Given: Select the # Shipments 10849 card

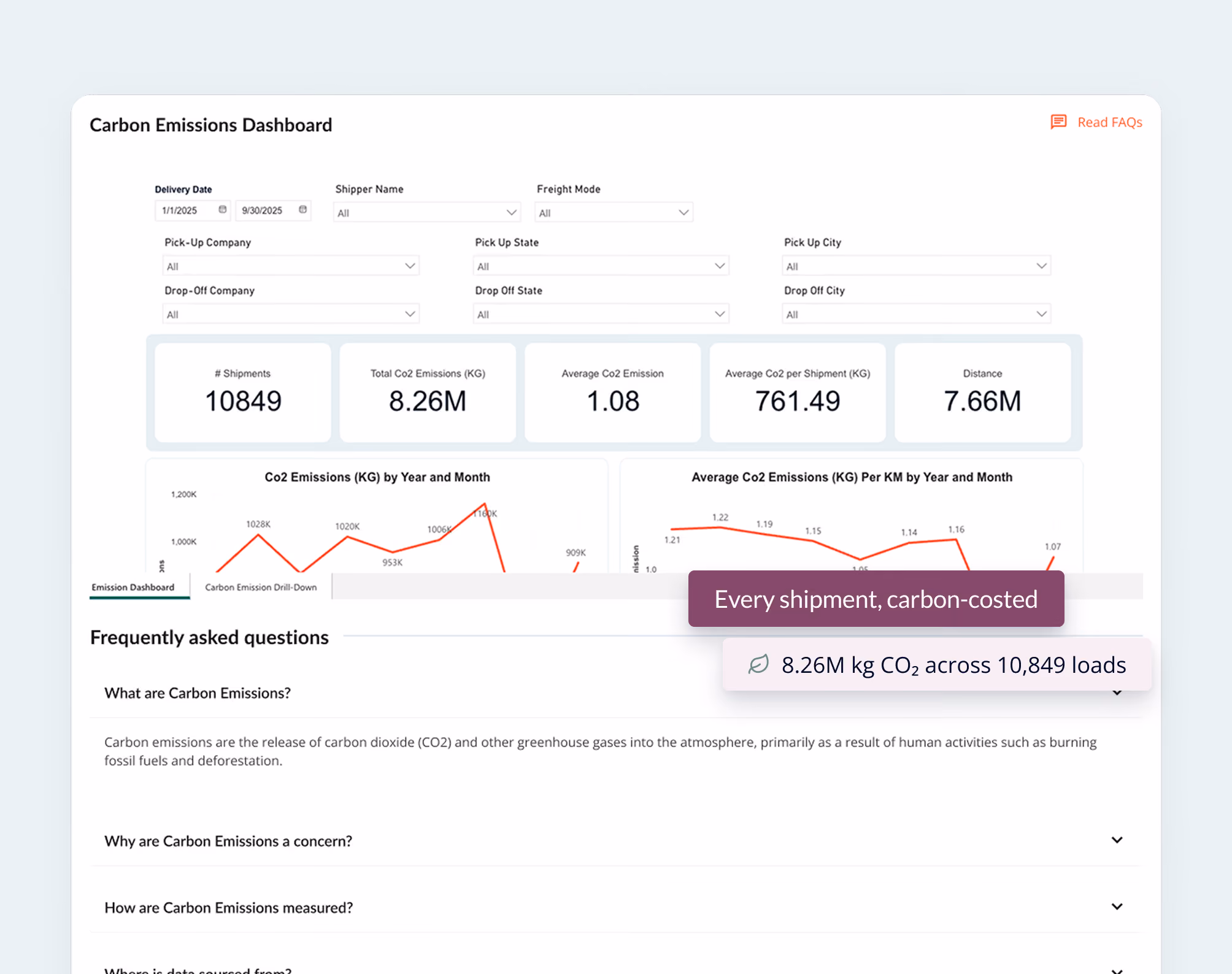Looking at the screenshot, I should [x=243, y=393].
